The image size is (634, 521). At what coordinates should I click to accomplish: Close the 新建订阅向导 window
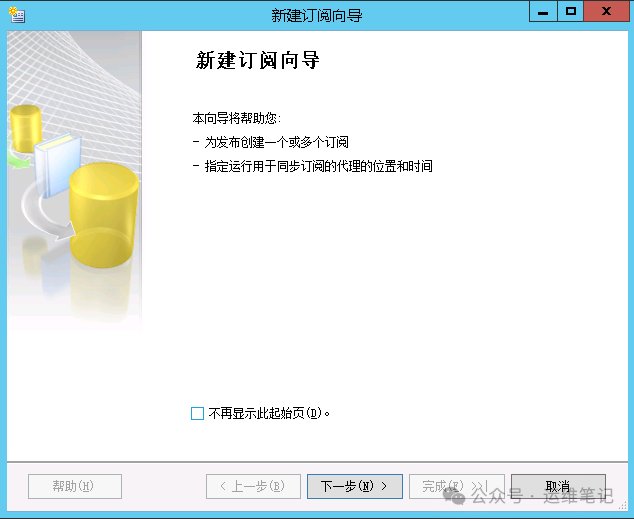click(607, 11)
